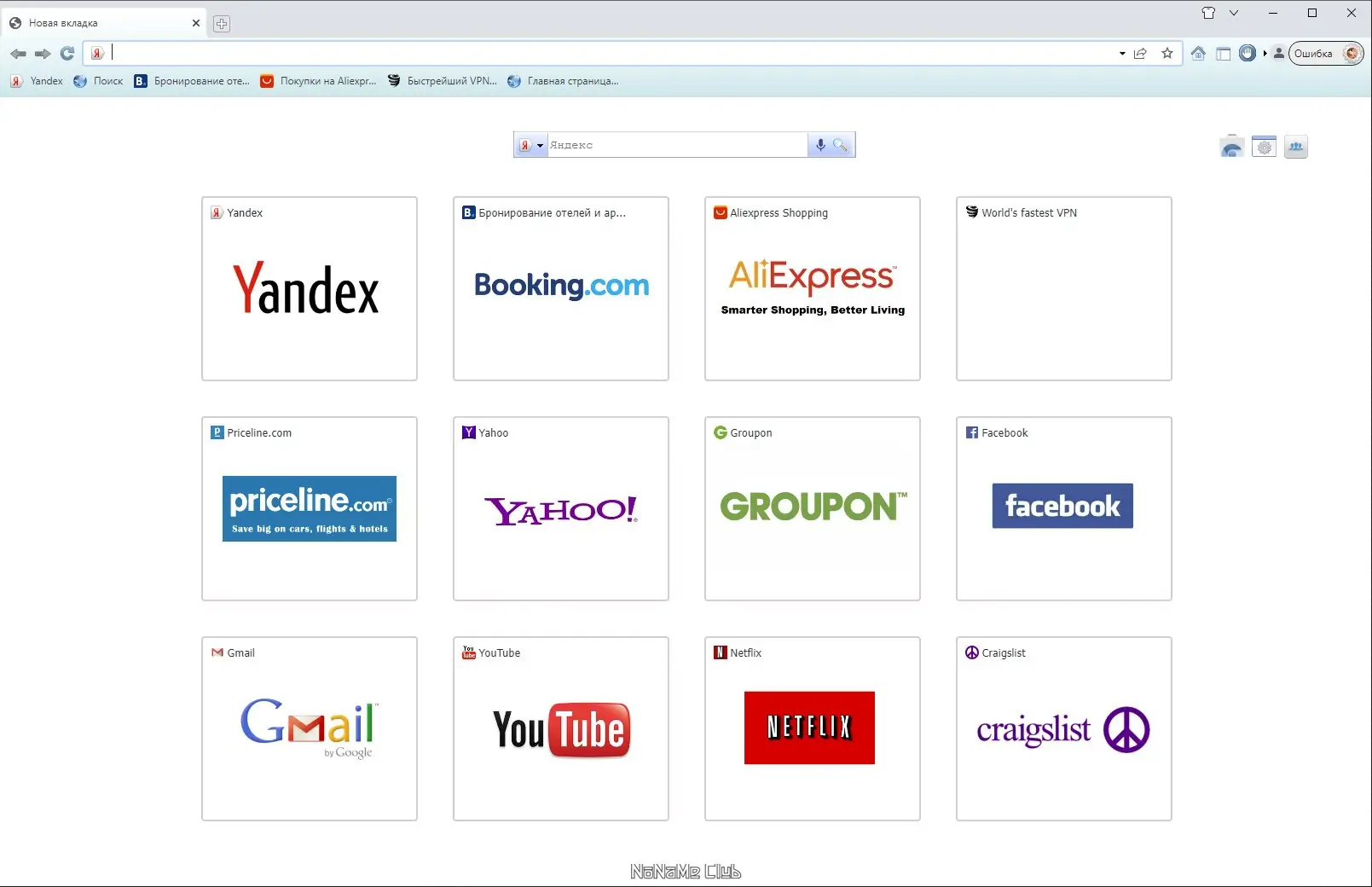Submit search with the magnifier icon
This screenshot has height=887, width=1372.
[x=841, y=145]
